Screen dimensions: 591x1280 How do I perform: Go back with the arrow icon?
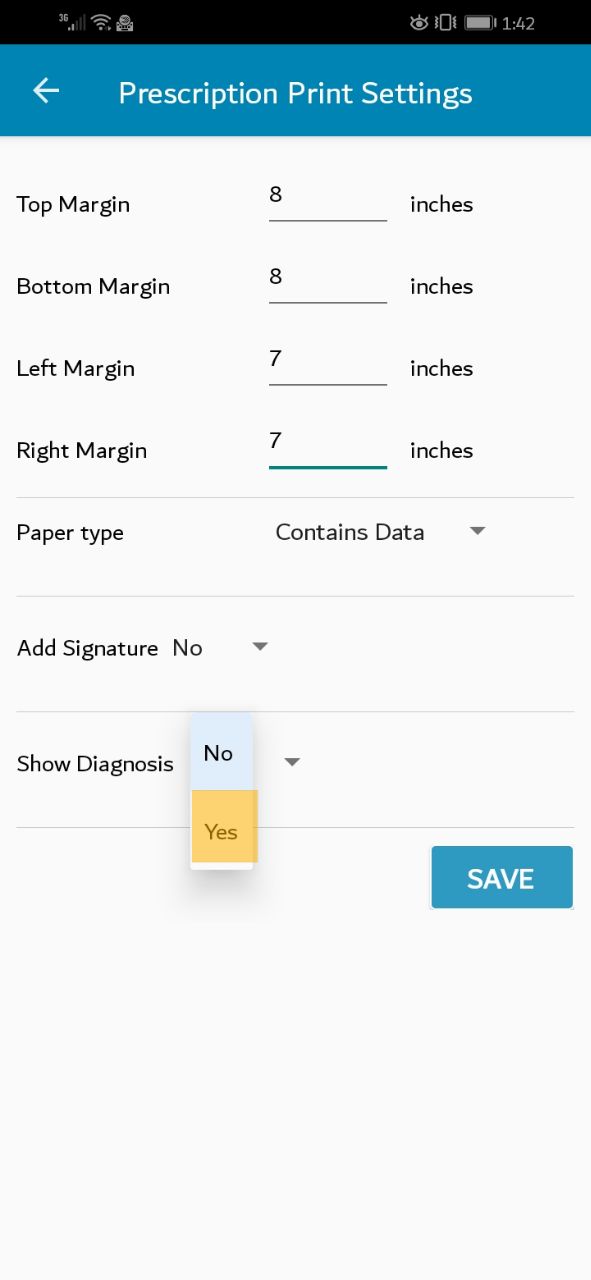click(46, 91)
